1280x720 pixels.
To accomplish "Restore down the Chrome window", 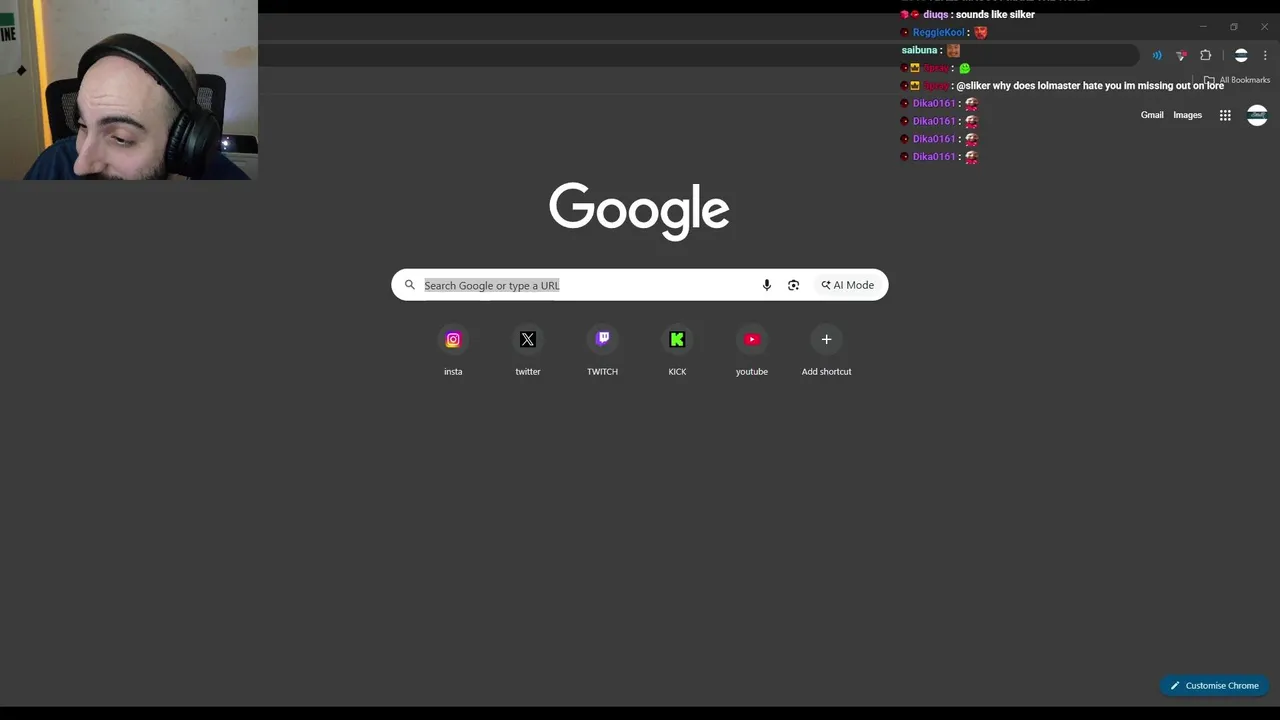I will pyautogui.click(x=1234, y=27).
